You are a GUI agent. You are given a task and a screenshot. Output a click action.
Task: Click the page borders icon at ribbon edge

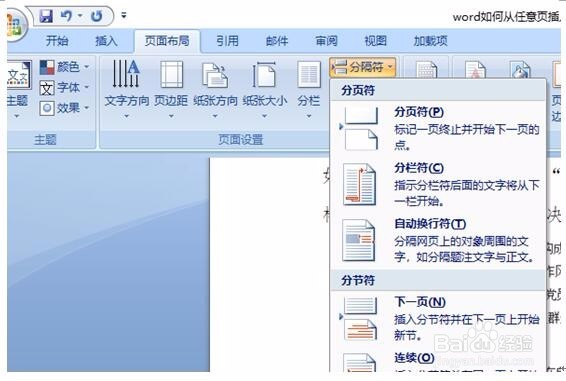coord(556,74)
